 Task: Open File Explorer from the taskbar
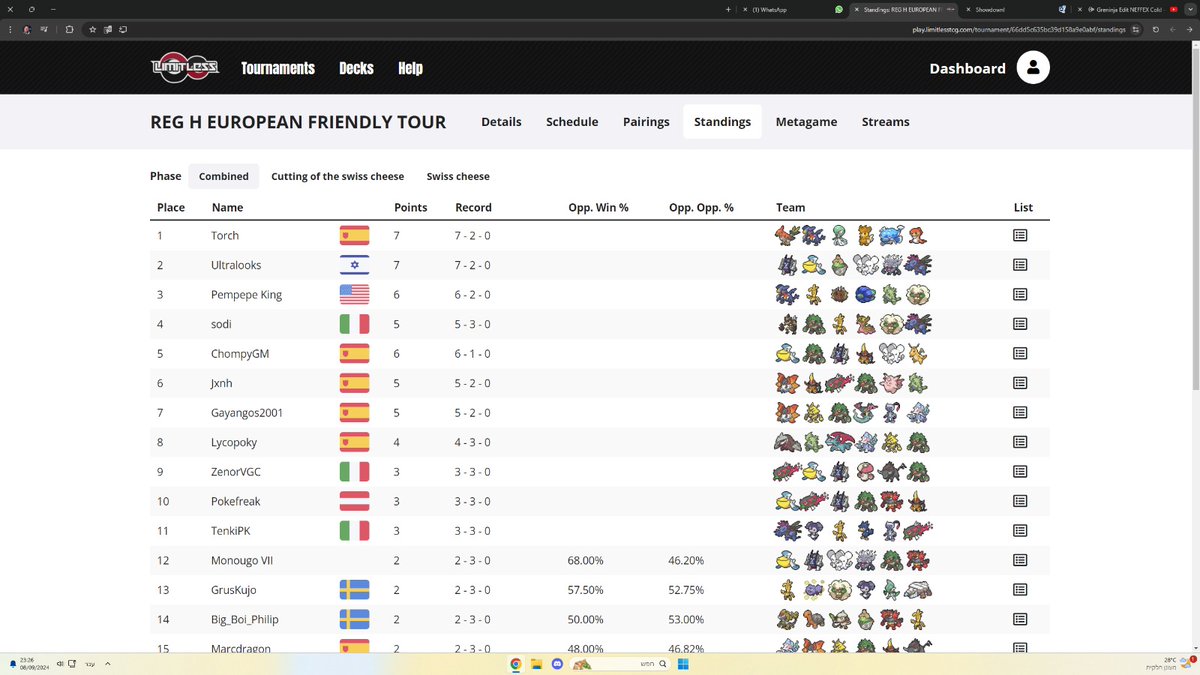536,663
